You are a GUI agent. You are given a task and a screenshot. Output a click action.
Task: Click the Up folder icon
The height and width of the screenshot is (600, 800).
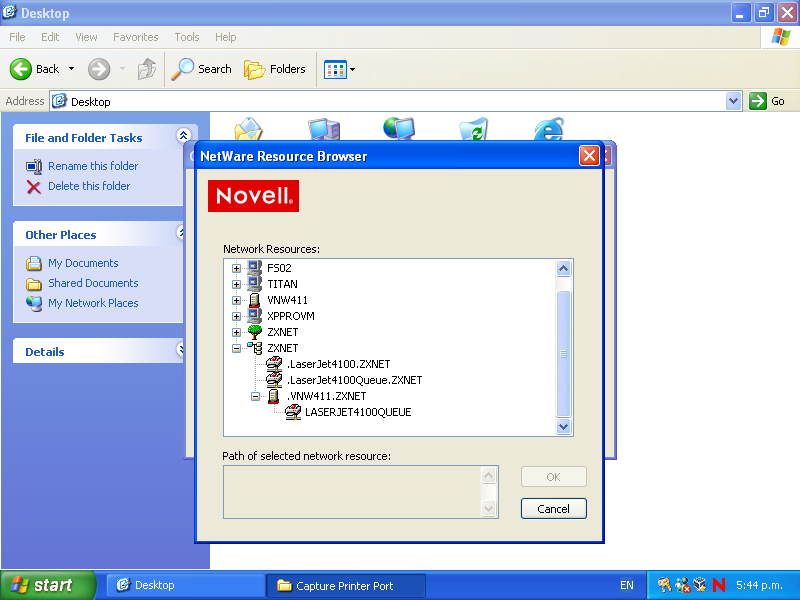(x=147, y=69)
